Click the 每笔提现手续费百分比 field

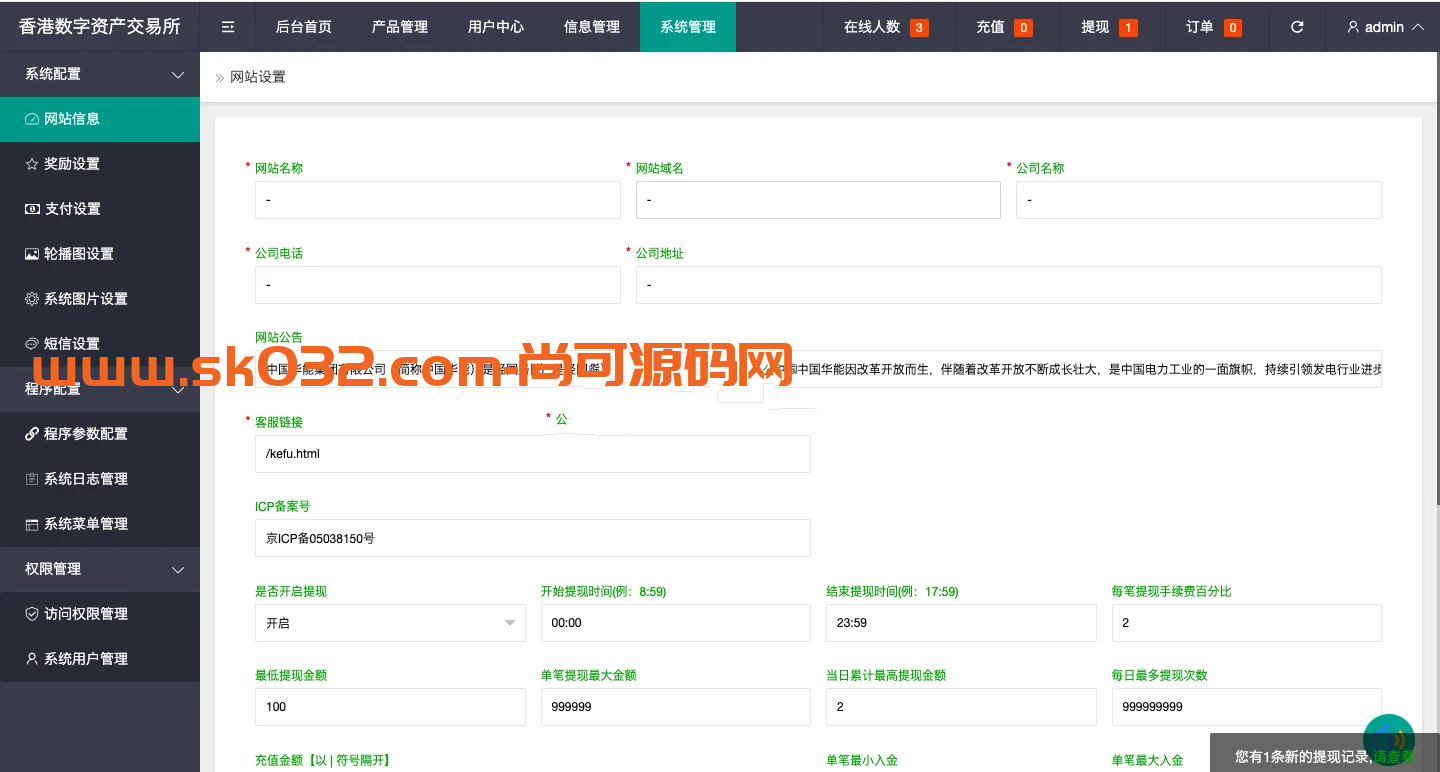1247,623
